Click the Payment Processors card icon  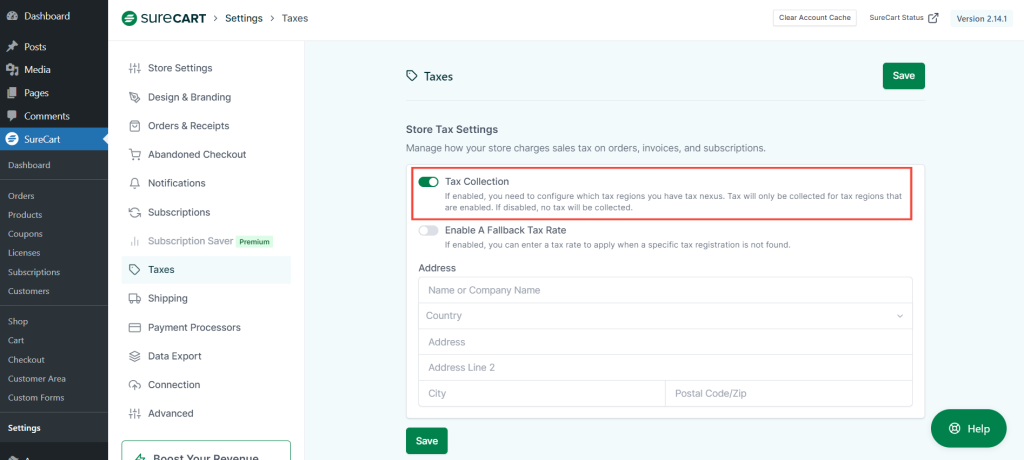point(135,327)
